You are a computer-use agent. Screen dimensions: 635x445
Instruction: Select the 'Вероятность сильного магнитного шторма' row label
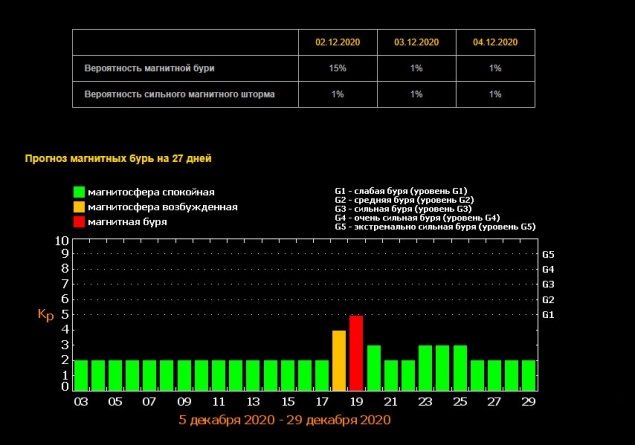[x=178, y=94]
